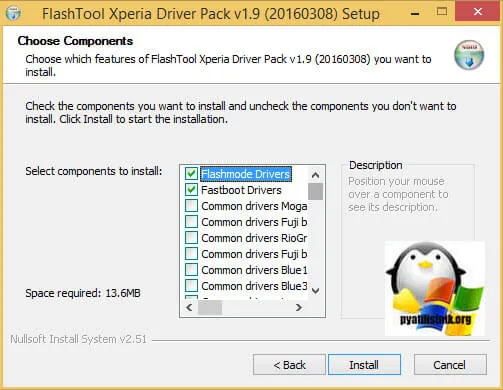Select the Common drivers RioGr entry
The image size is (503, 390).
[254, 238]
